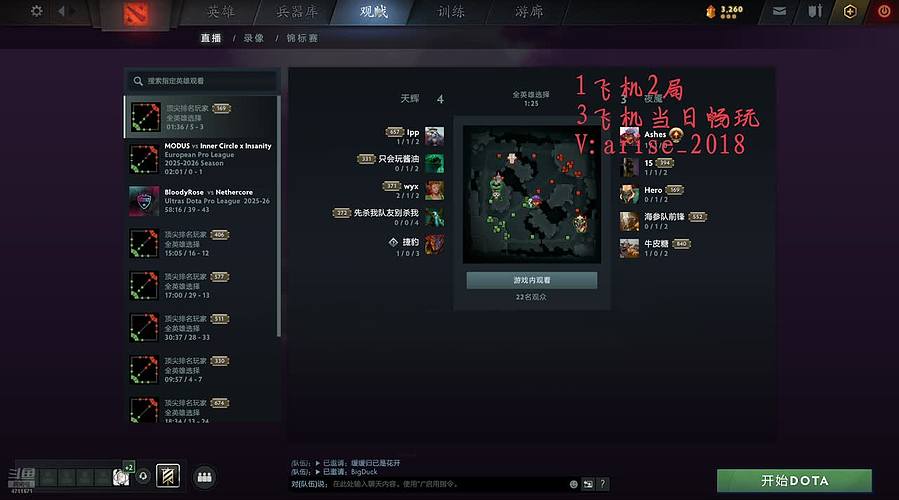The width and height of the screenshot is (899, 500).
Task: Click the 游戏内观看 watch in-game button
Action: tap(531, 280)
